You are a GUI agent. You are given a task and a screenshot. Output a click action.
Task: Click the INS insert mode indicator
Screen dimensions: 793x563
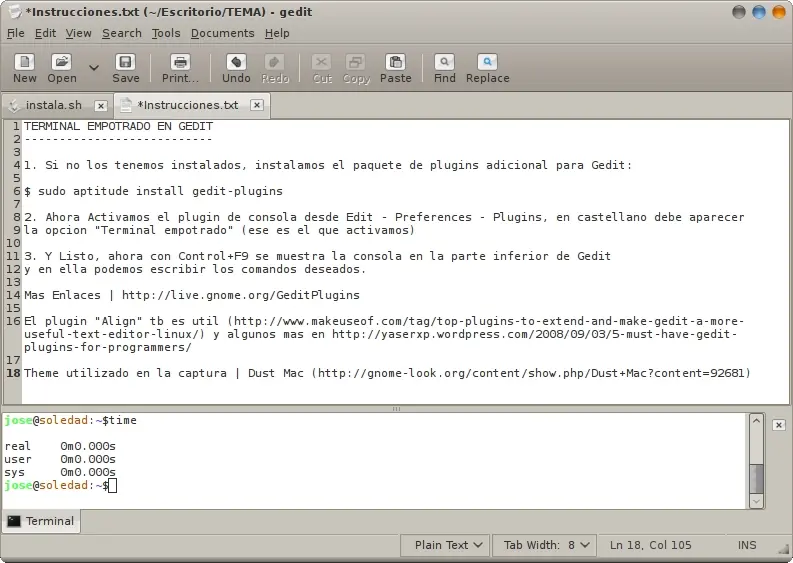click(747, 545)
